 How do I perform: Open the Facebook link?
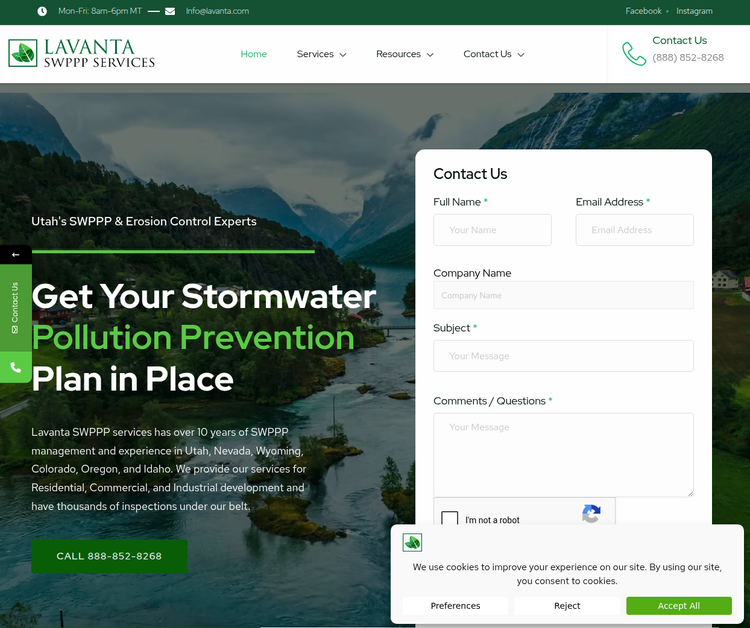(643, 11)
